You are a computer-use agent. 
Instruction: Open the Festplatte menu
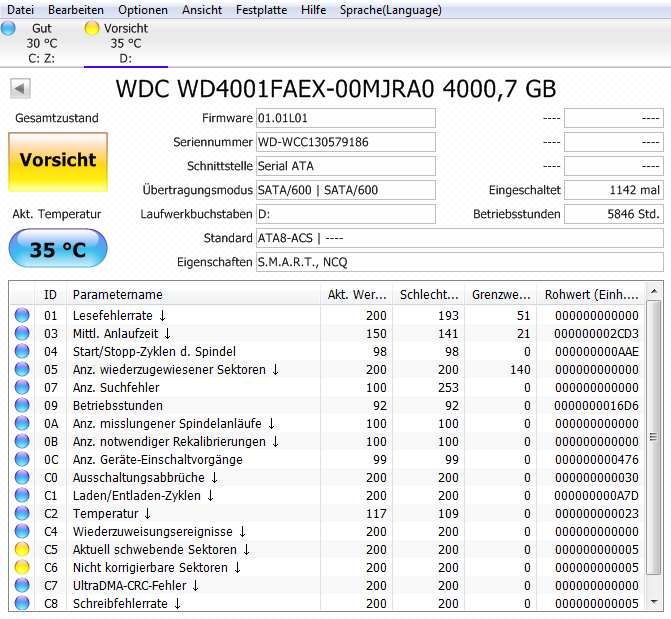[261, 10]
